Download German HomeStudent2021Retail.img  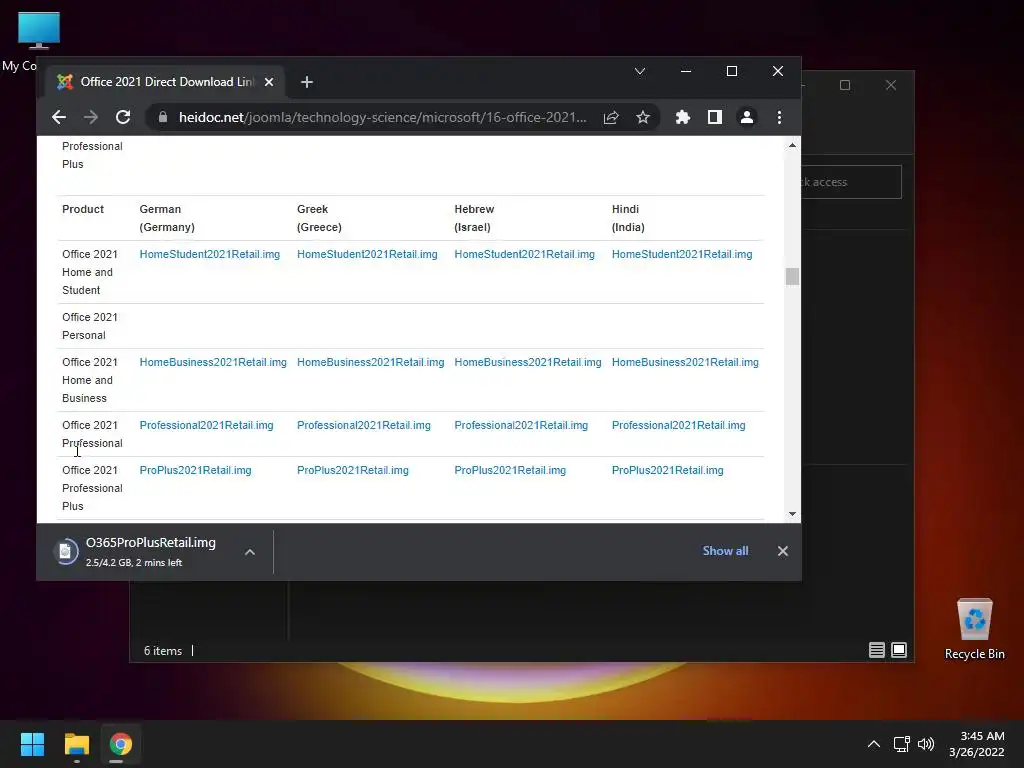pos(210,255)
